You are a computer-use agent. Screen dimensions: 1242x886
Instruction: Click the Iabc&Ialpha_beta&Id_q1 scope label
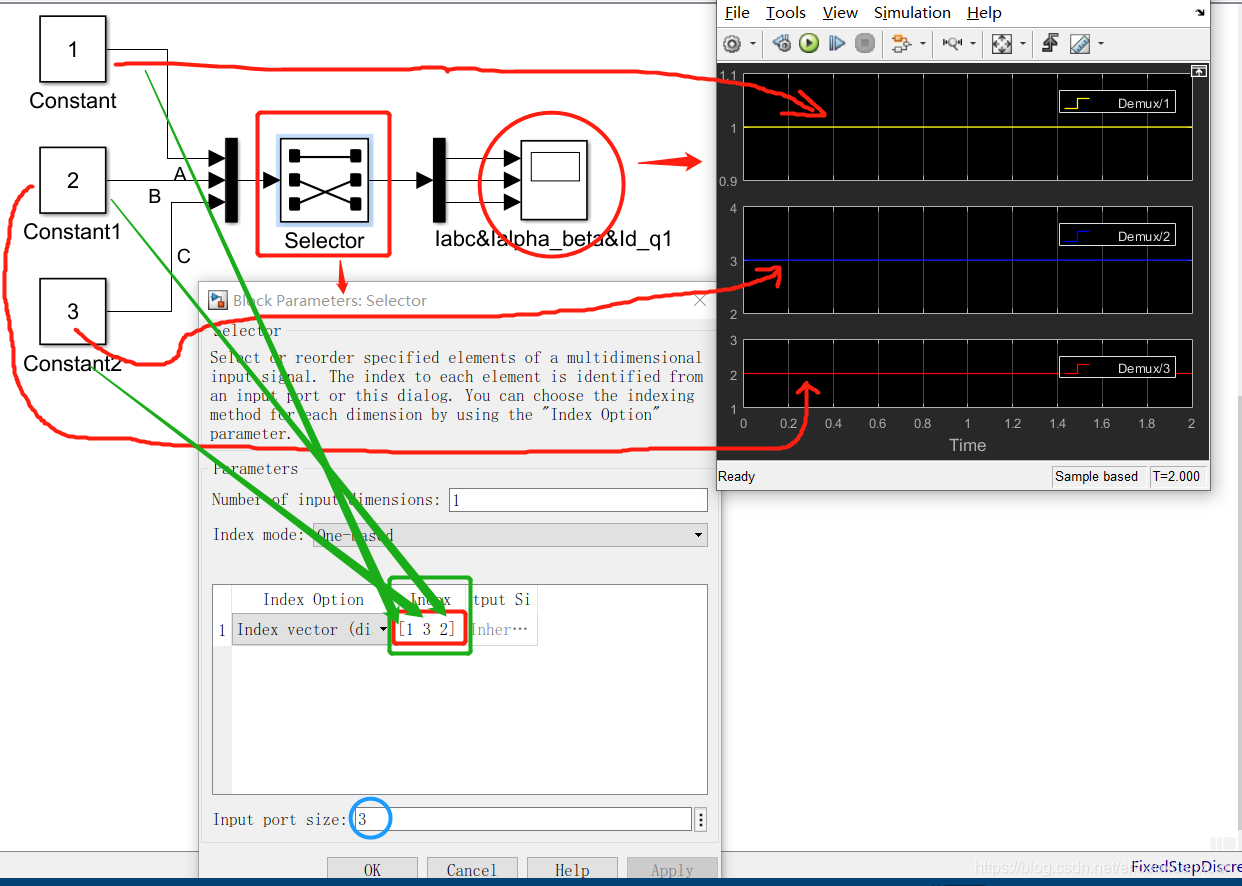coord(553,240)
